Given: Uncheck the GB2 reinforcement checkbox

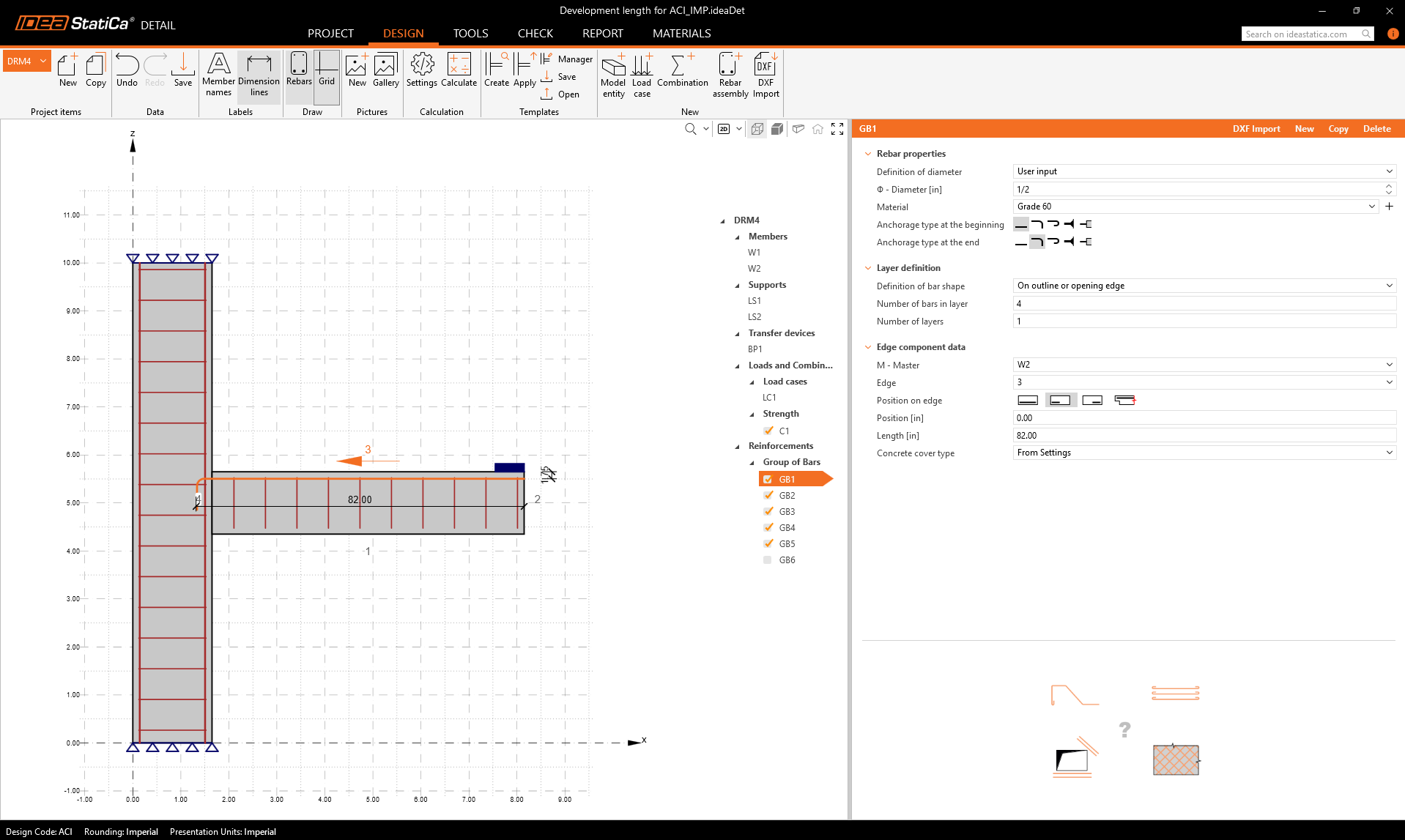Looking at the screenshot, I should [768, 496].
